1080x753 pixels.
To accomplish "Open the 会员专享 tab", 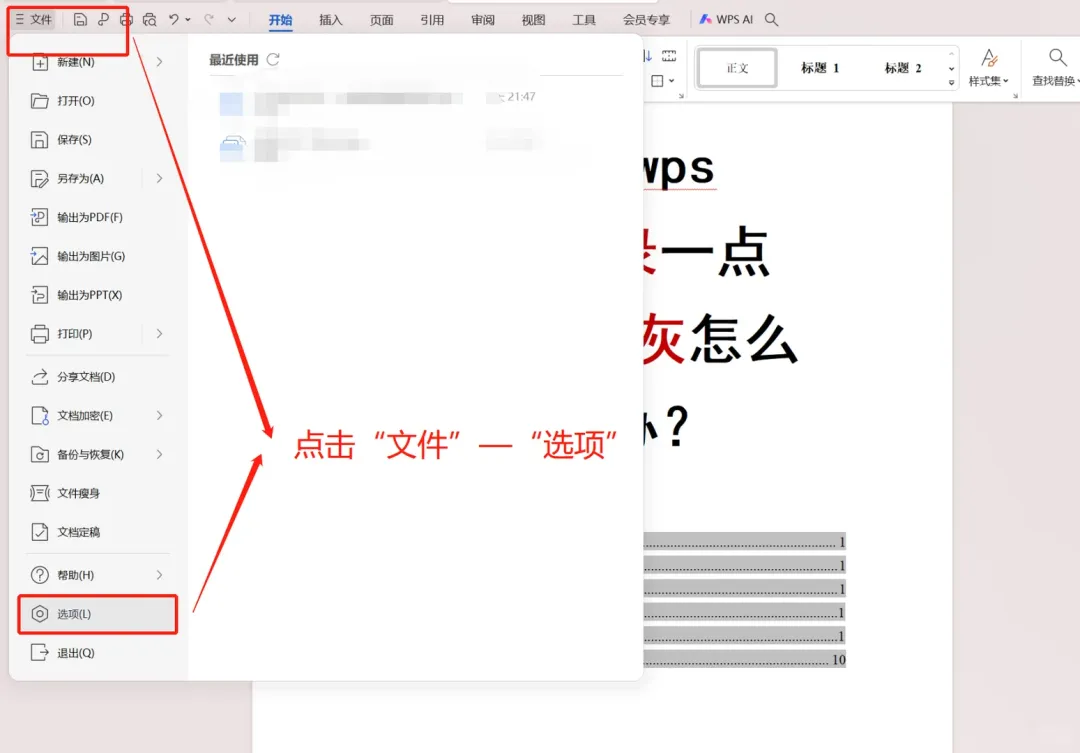I will click(x=646, y=20).
